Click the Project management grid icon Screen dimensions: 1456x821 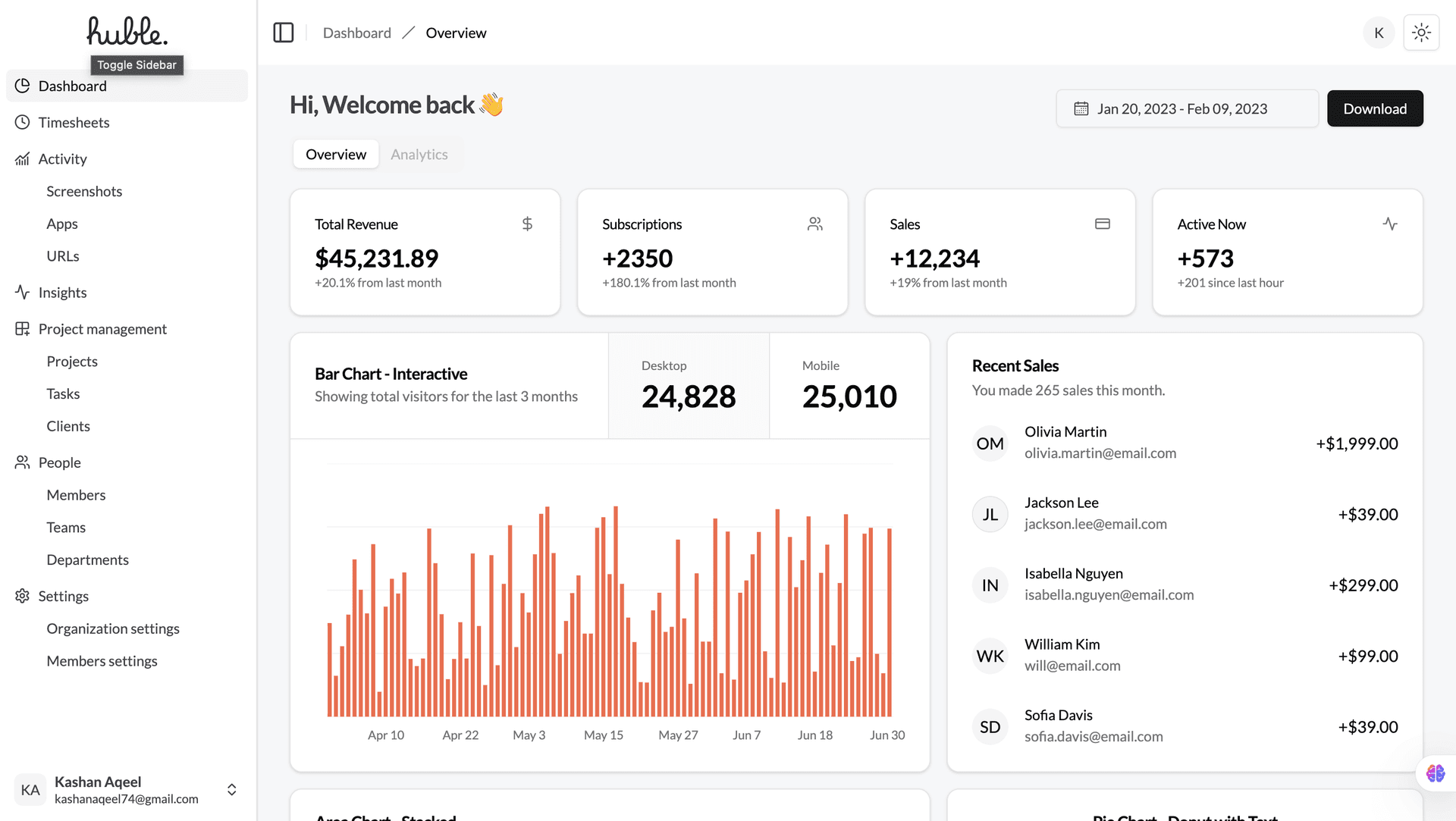click(x=23, y=328)
